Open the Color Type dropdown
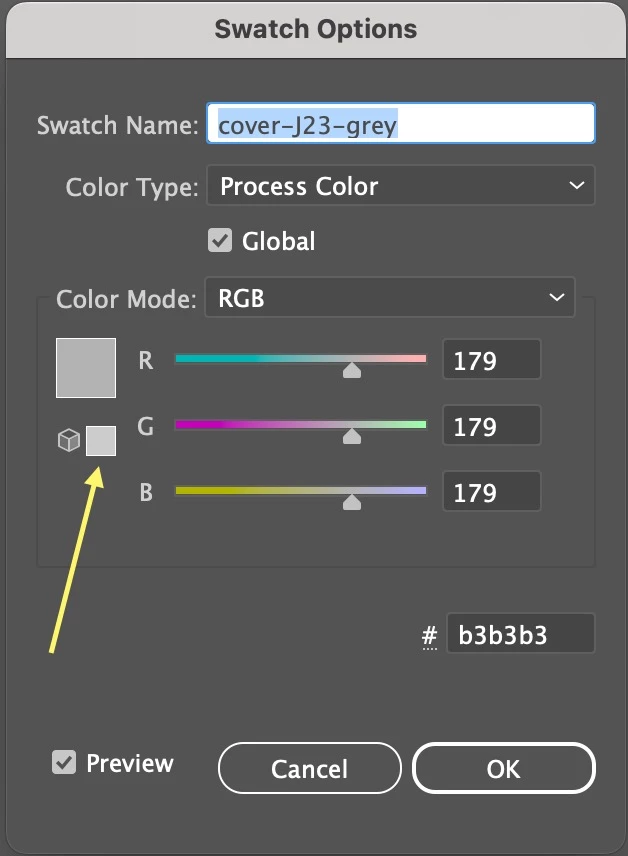 coord(400,186)
